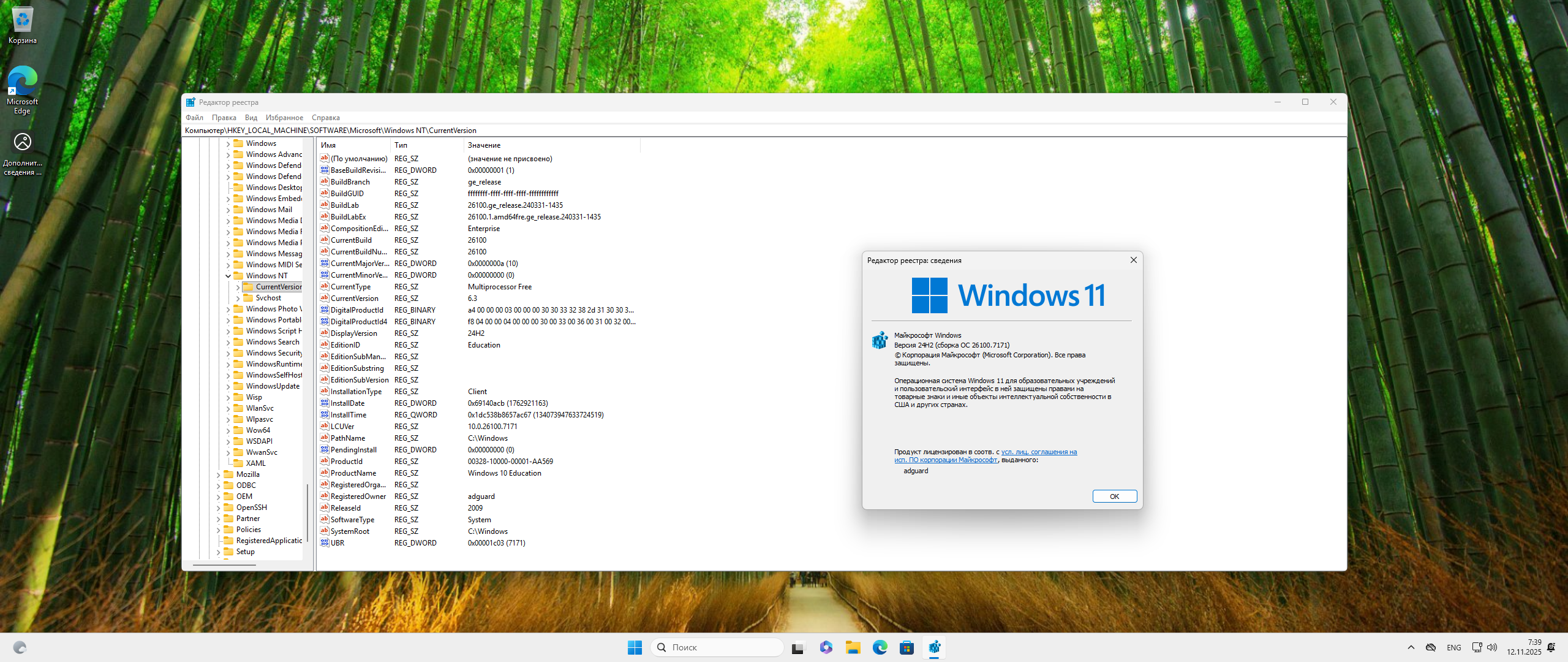The height and width of the screenshot is (662, 1568).
Task: Click the taskbar search box
Action: [717, 647]
